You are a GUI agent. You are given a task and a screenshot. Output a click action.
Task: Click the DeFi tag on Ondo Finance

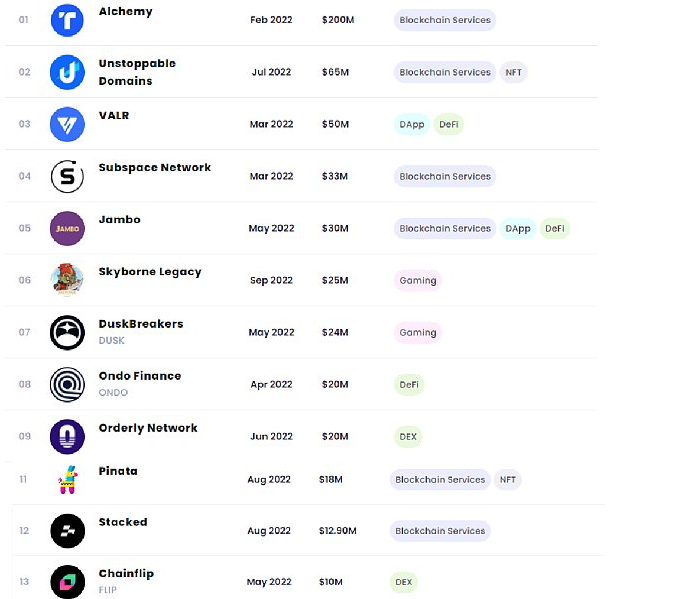pos(409,384)
